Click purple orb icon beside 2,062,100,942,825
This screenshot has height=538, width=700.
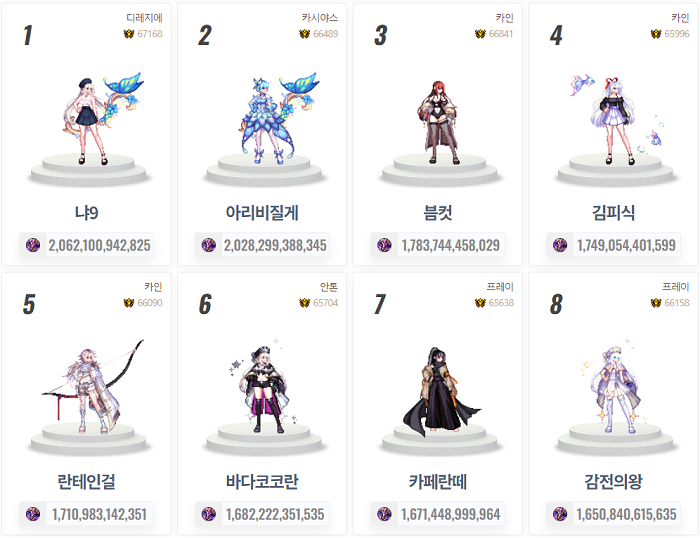33,245
